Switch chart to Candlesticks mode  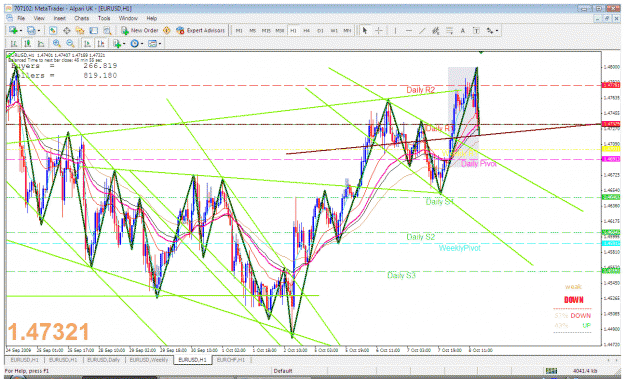[27, 43]
